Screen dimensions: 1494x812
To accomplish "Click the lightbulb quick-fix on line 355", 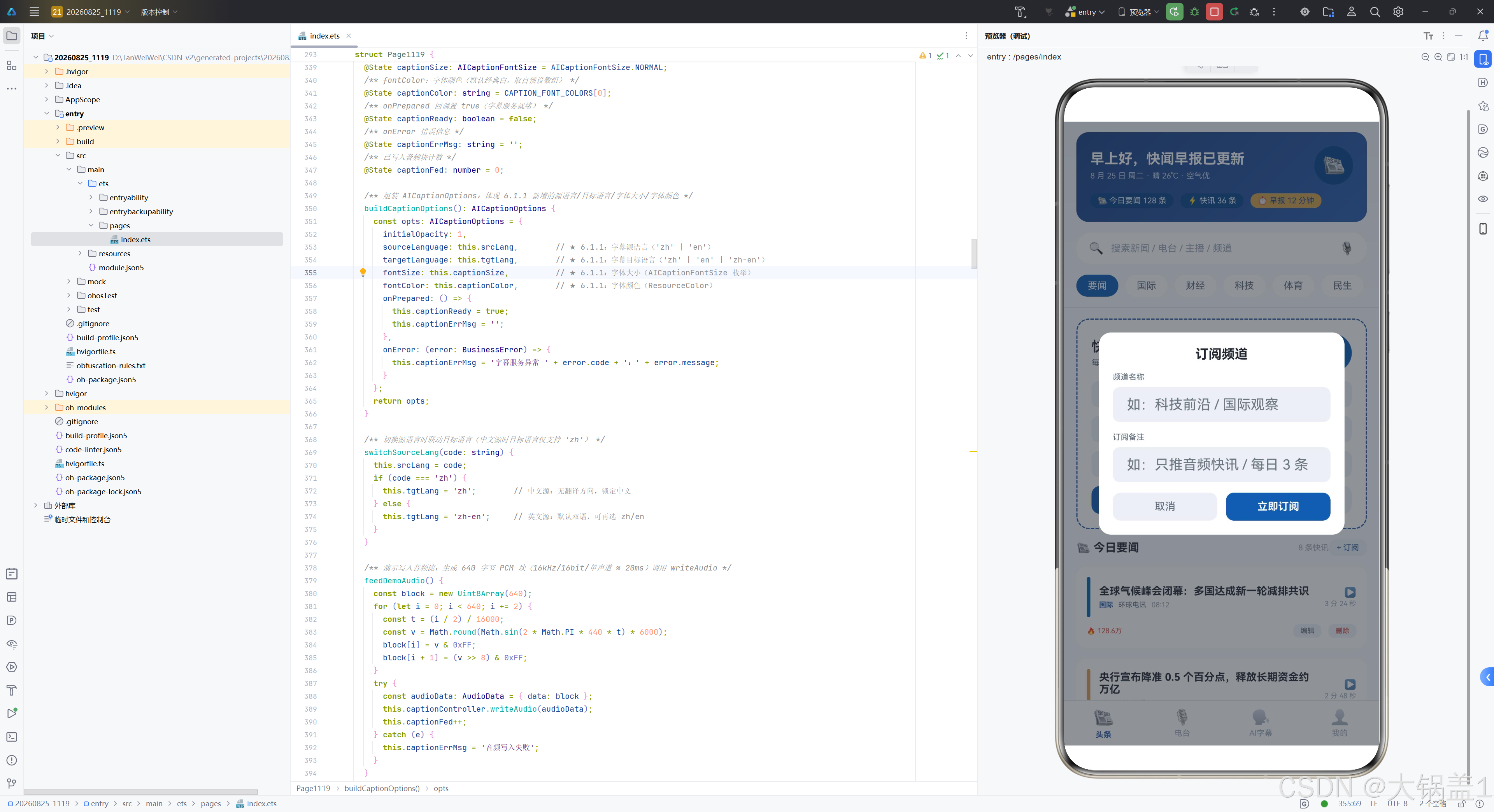I will coord(363,272).
